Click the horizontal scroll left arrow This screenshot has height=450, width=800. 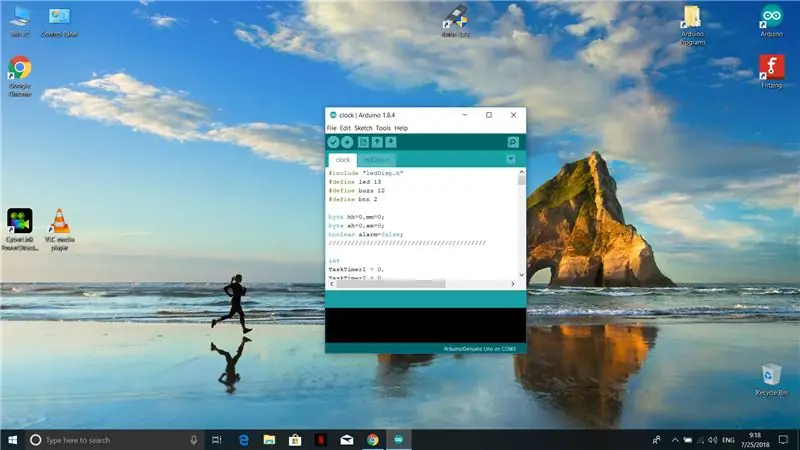coord(332,284)
